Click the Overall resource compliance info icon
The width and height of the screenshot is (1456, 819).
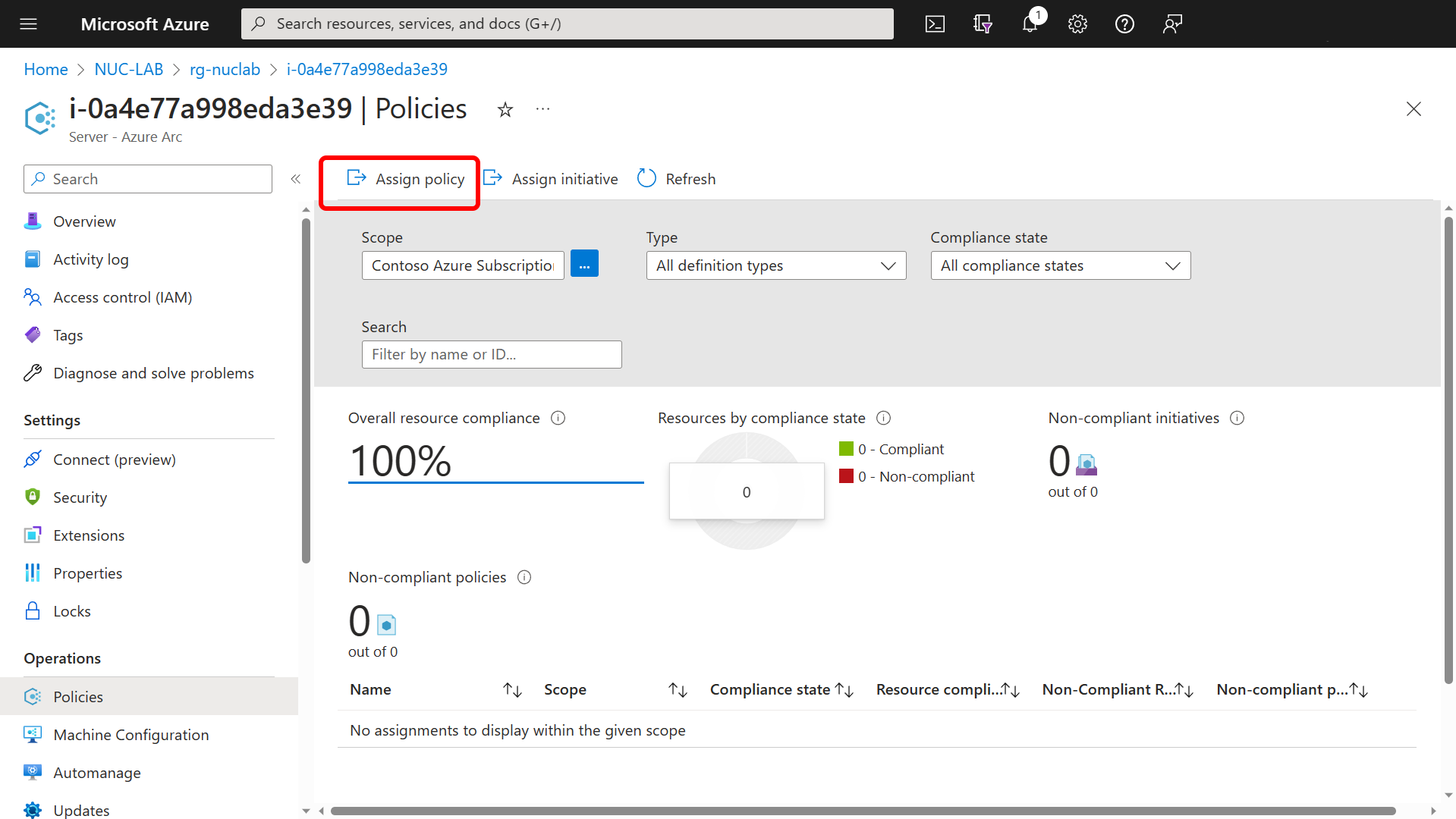point(558,418)
